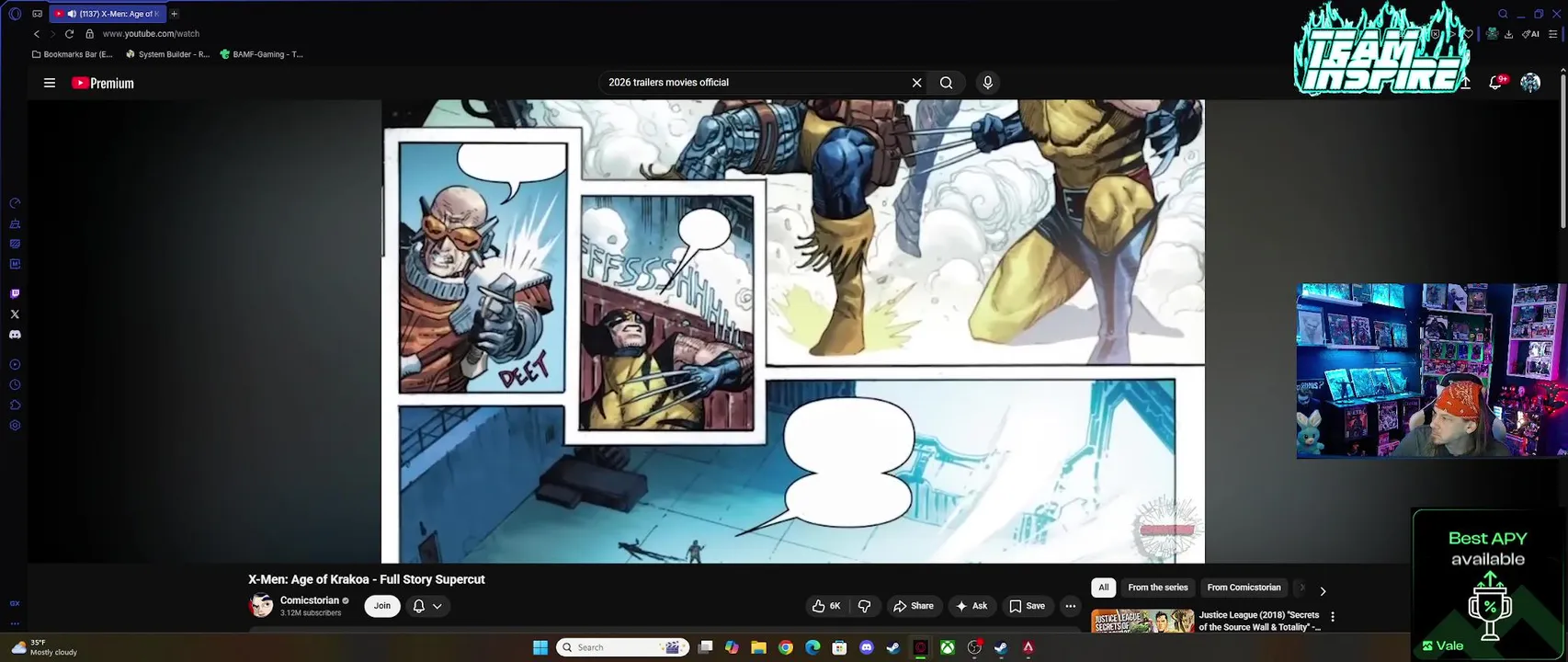Image resolution: width=1568 pixels, height=662 pixels.
Task: Open sidebar settings gear icon
Action: coord(15,426)
